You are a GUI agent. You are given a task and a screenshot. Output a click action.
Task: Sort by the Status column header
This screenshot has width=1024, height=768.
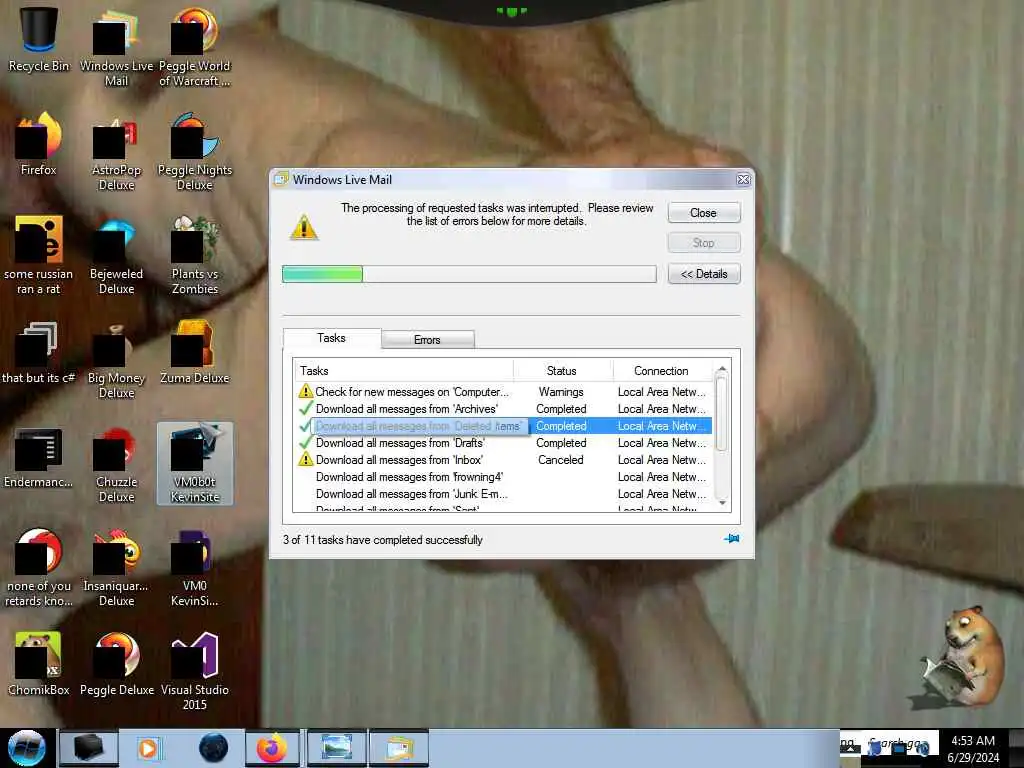click(562, 370)
